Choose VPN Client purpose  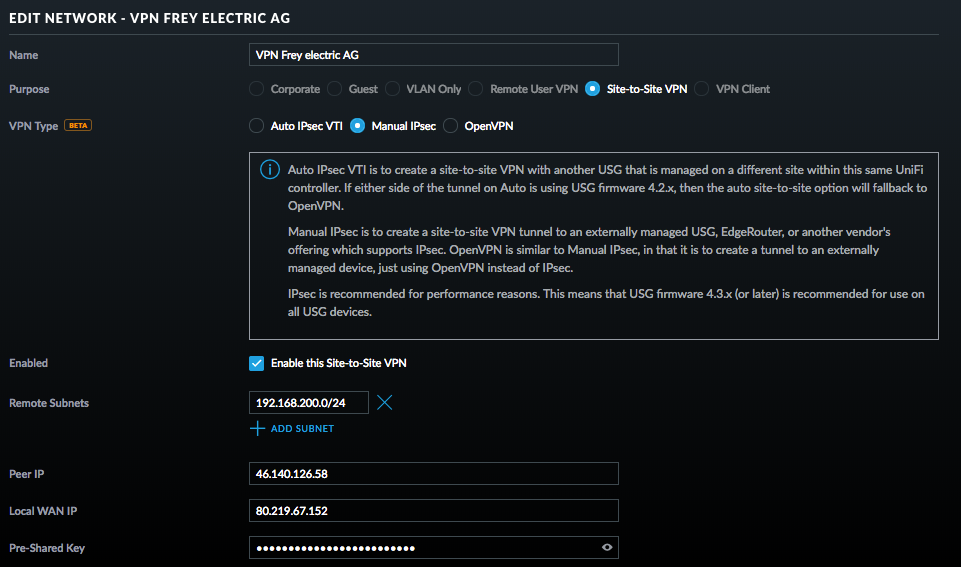(x=702, y=89)
